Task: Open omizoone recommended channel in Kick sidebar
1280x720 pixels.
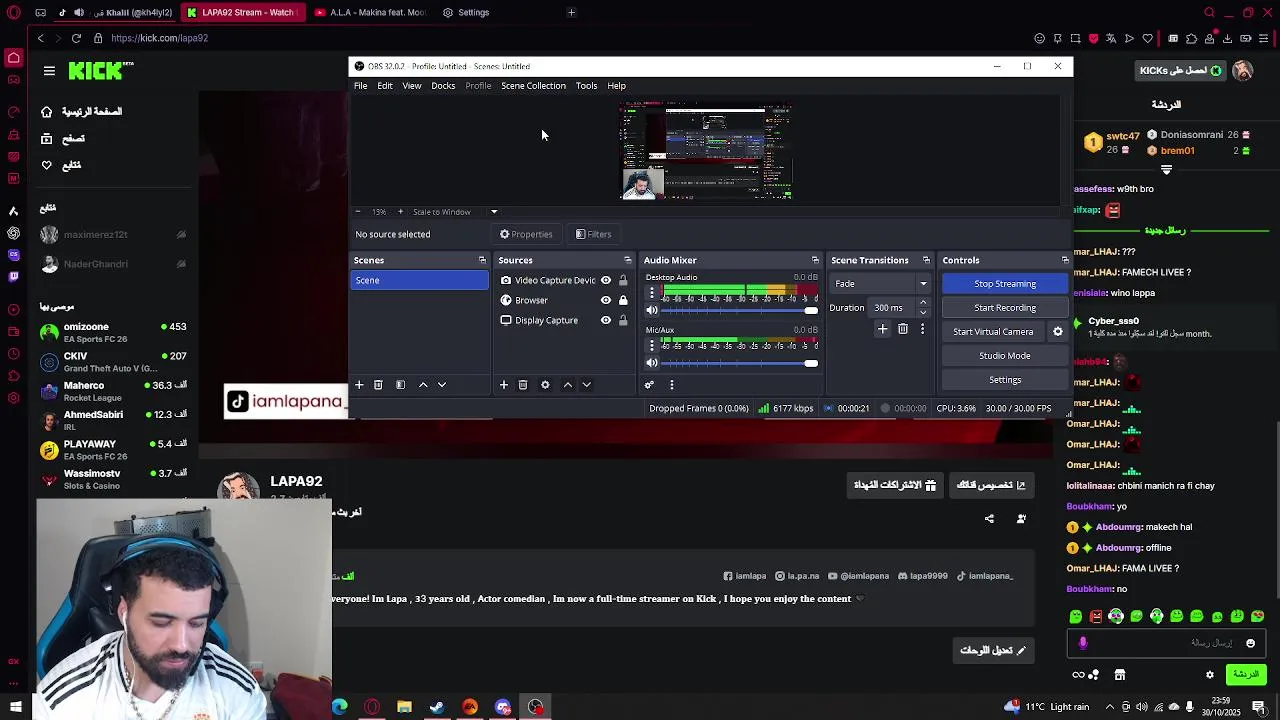Action: pos(113,333)
